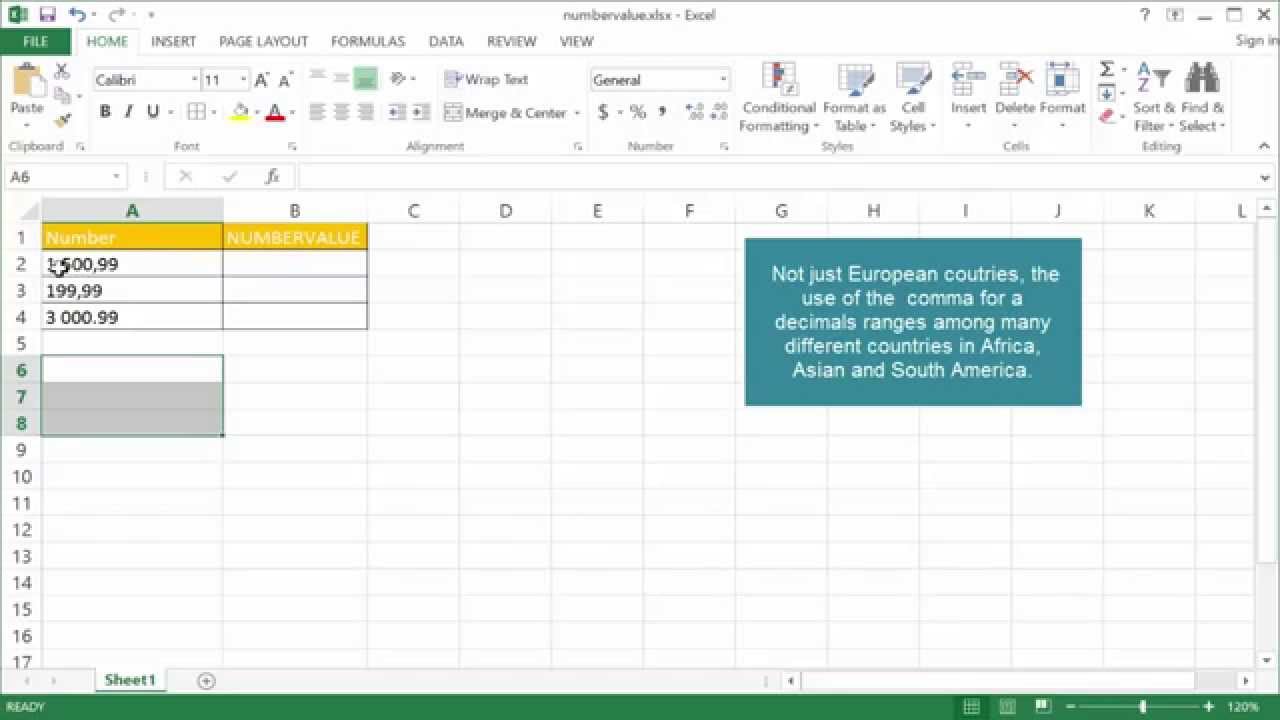This screenshot has width=1280, height=720.
Task: Toggle Italic formatting
Action: pos(128,112)
